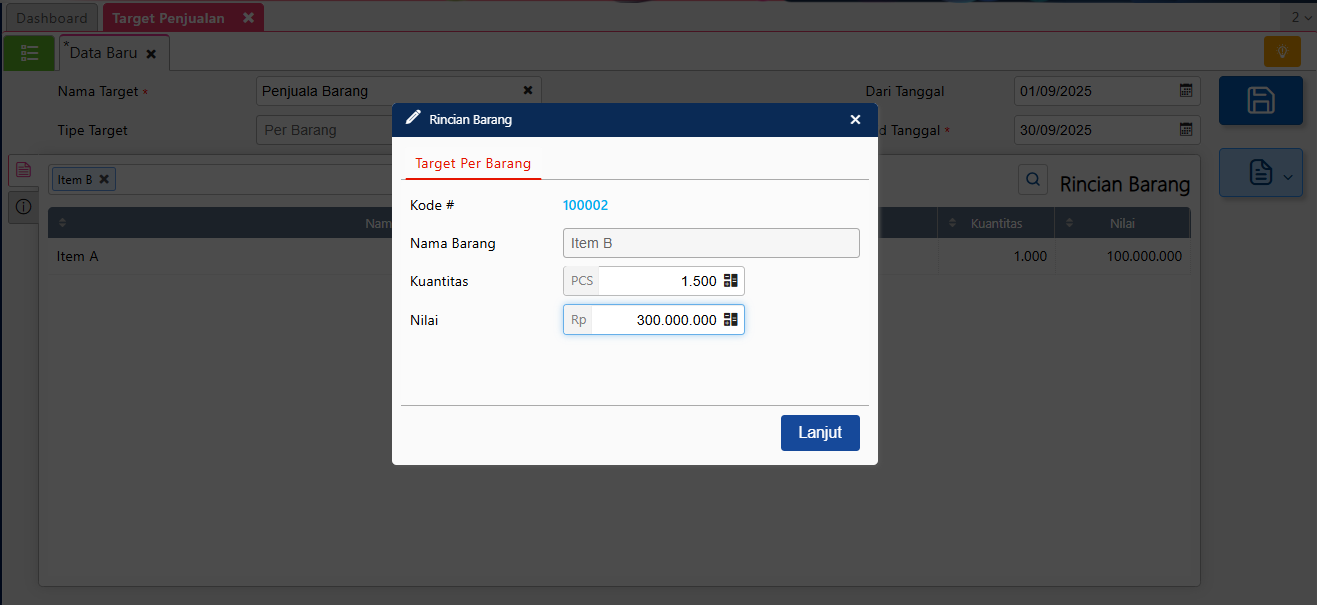Expand the document action dropdown button
This screenshot has height=605, width=1317.
pos(1260,173)
